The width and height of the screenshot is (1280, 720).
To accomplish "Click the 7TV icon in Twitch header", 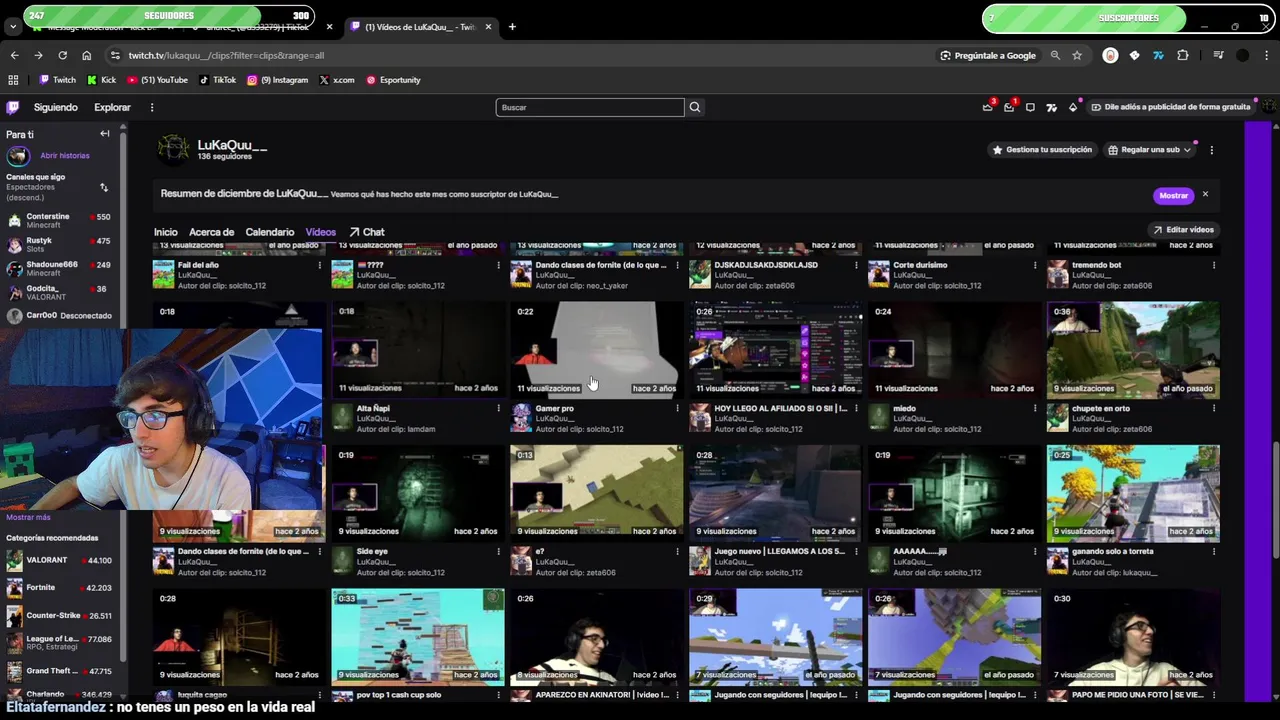I will tap(1051, 107).
